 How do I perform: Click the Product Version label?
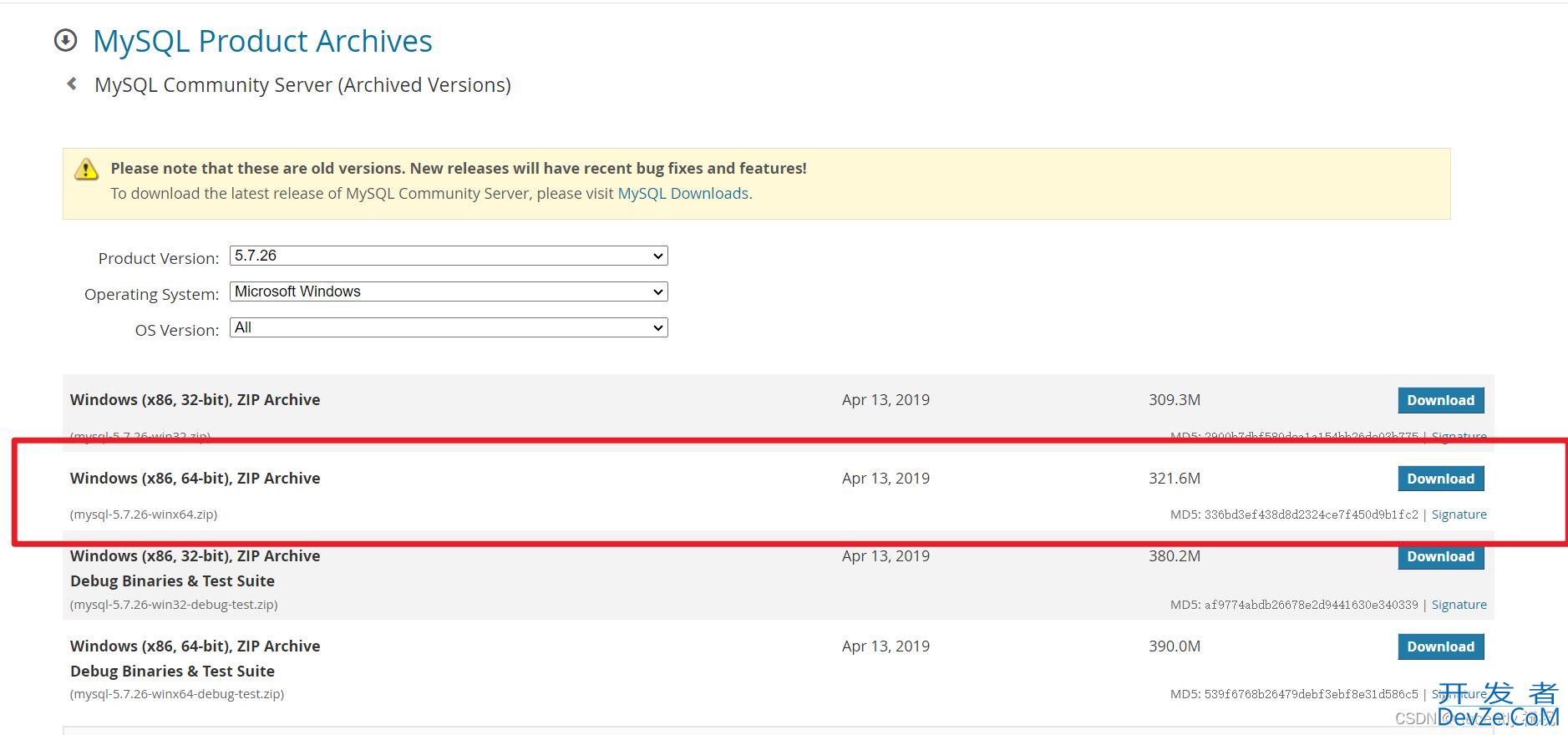[159, 258]
